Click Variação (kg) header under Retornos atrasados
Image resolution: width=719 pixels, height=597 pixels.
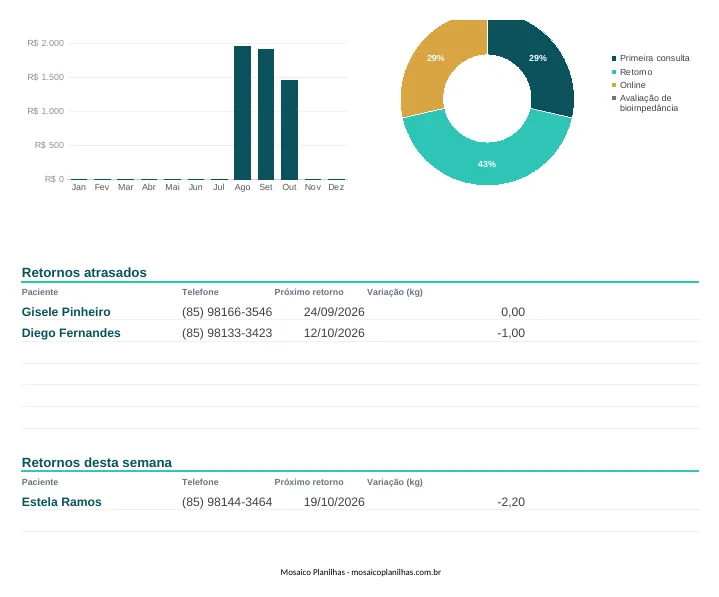pos(395,292)
